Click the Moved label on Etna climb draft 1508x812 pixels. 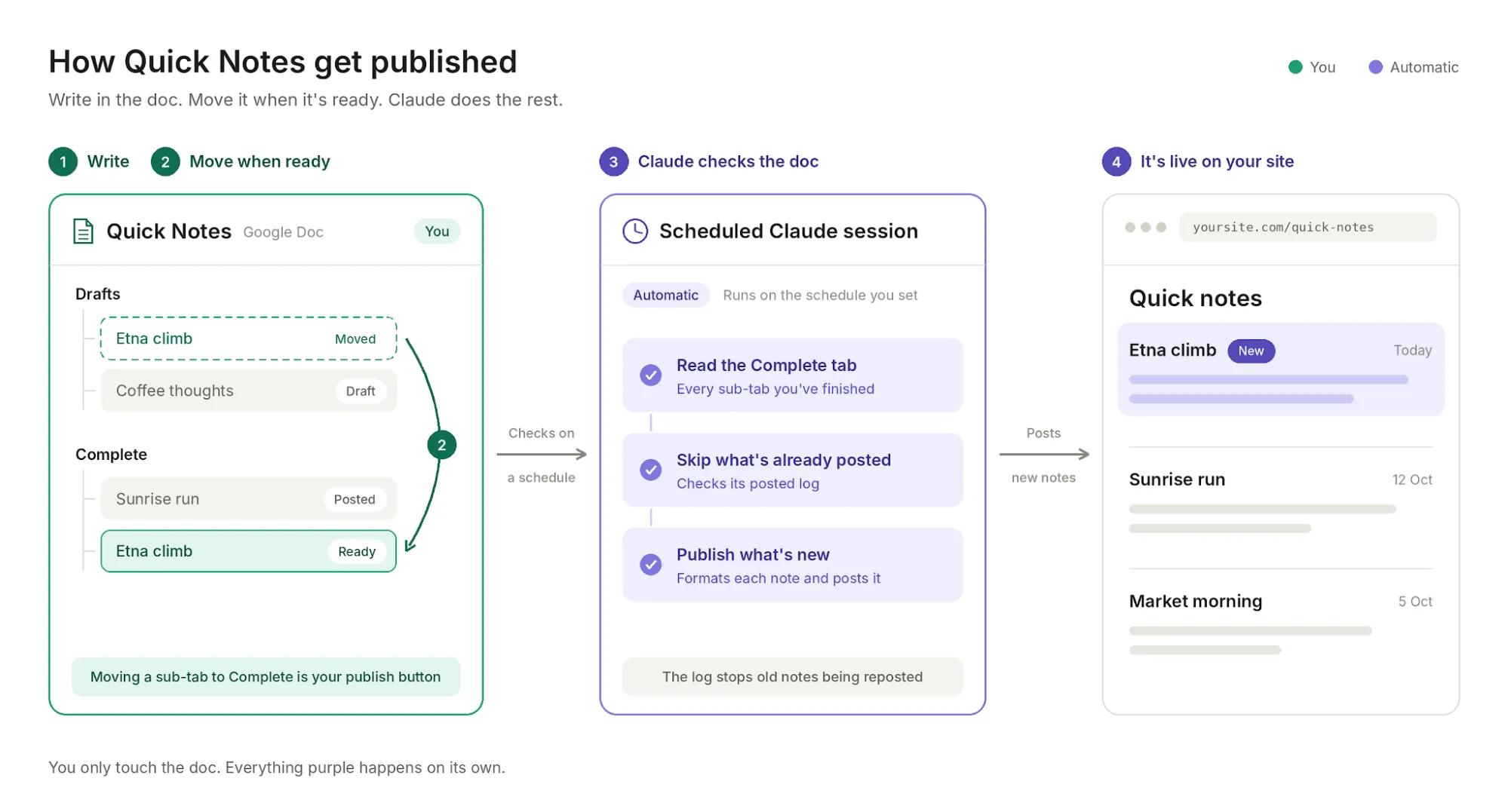355,339
